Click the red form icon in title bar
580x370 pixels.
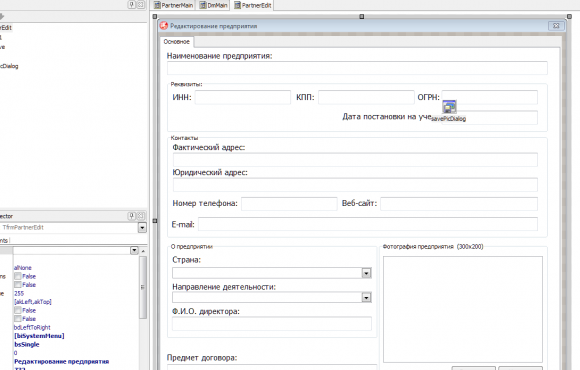point(164,26)
